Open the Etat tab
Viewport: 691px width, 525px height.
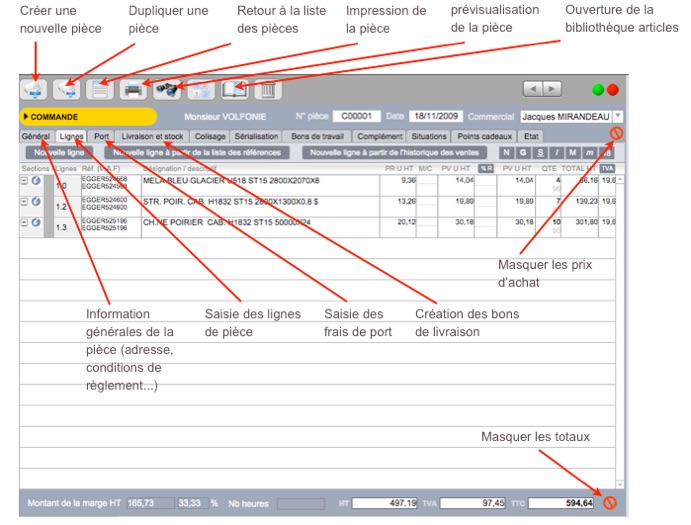[531, 136]
